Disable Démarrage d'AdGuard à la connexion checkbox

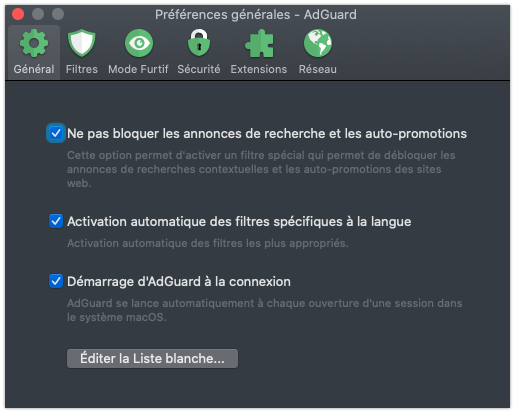coord(56,281)
